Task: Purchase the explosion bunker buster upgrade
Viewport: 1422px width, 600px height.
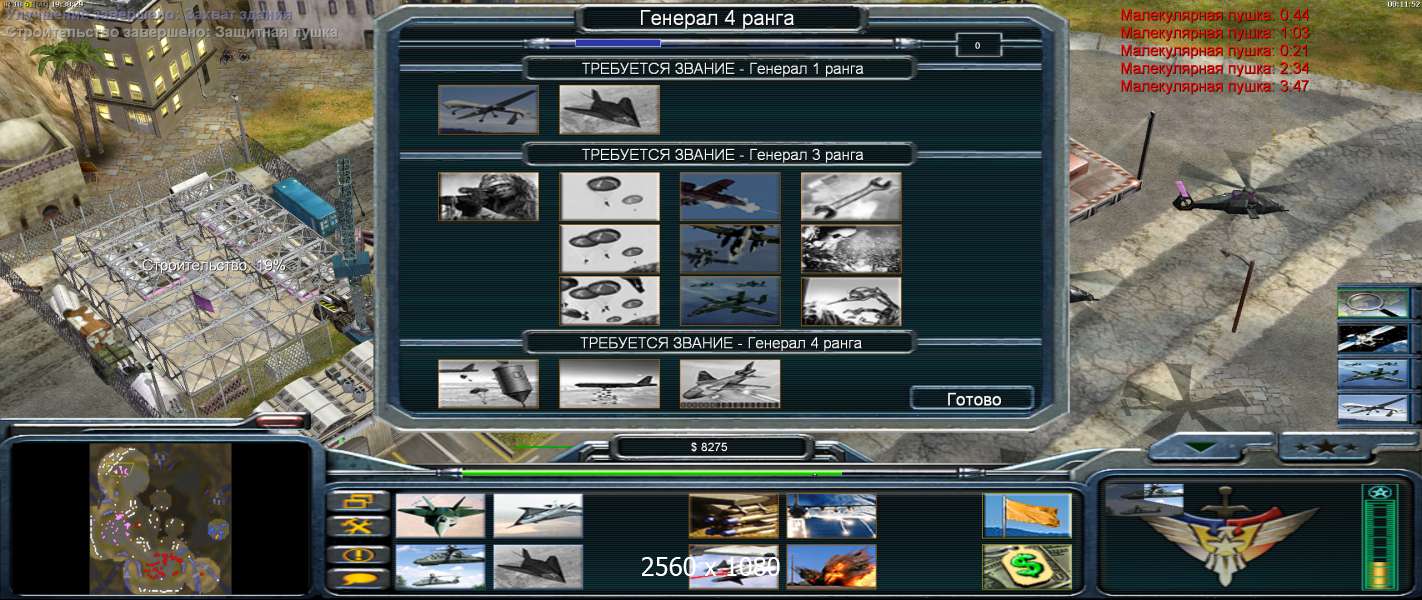Action: pos(832,566)
